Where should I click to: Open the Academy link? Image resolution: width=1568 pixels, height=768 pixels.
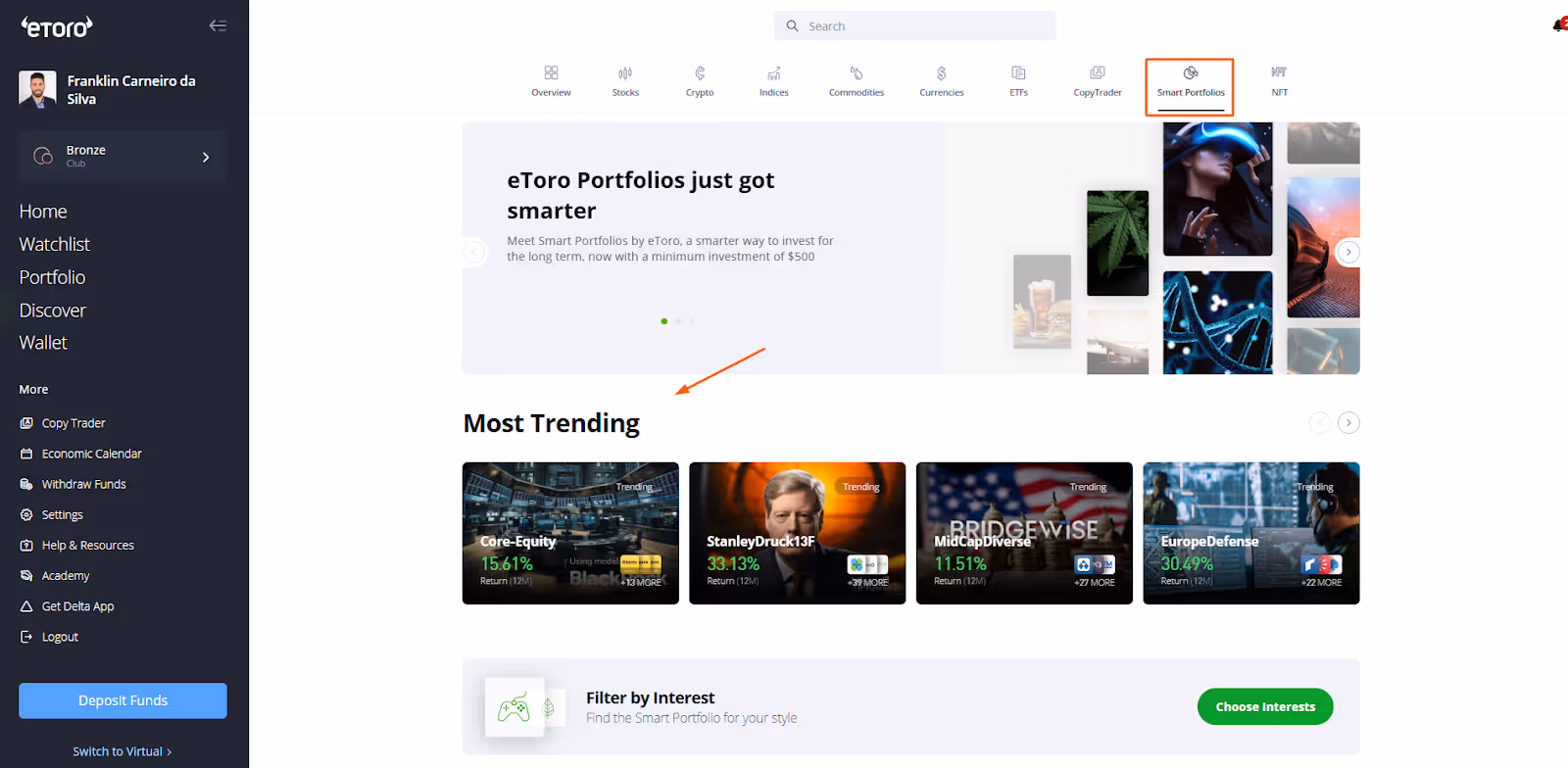(x=66, y=576)
